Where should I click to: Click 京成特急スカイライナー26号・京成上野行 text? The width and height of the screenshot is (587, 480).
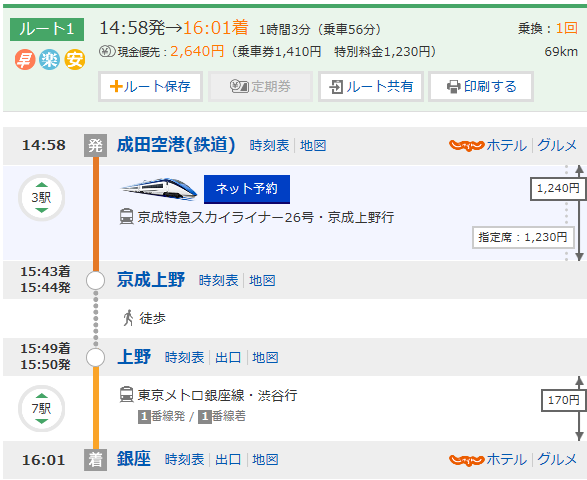click(266, 217)
